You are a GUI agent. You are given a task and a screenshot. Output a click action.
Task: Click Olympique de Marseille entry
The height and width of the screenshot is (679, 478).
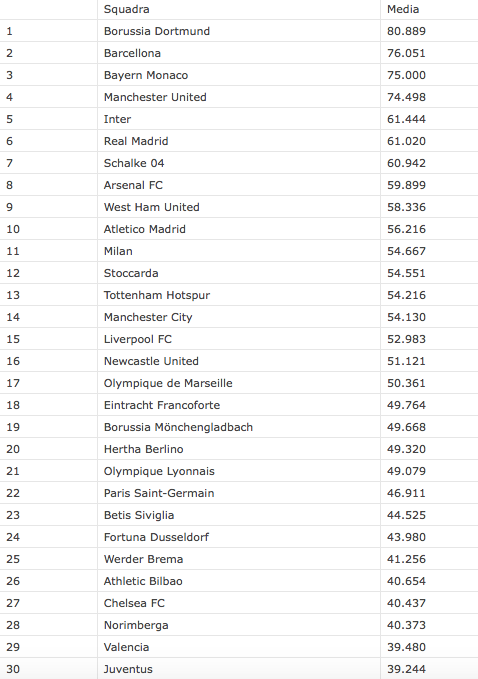click(168, 383)
